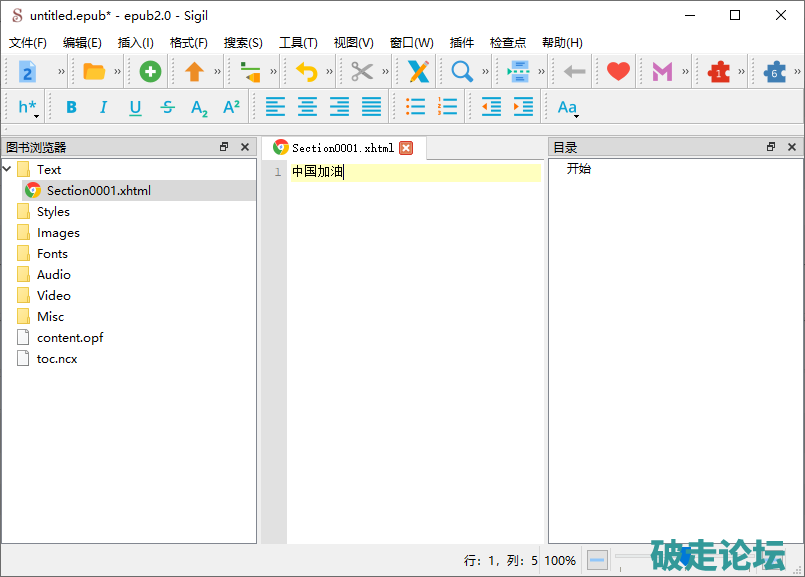805x577 pixels.
Task: Click the Cut scissors icon
Action: pyautogui.click(x=361, y=71)
